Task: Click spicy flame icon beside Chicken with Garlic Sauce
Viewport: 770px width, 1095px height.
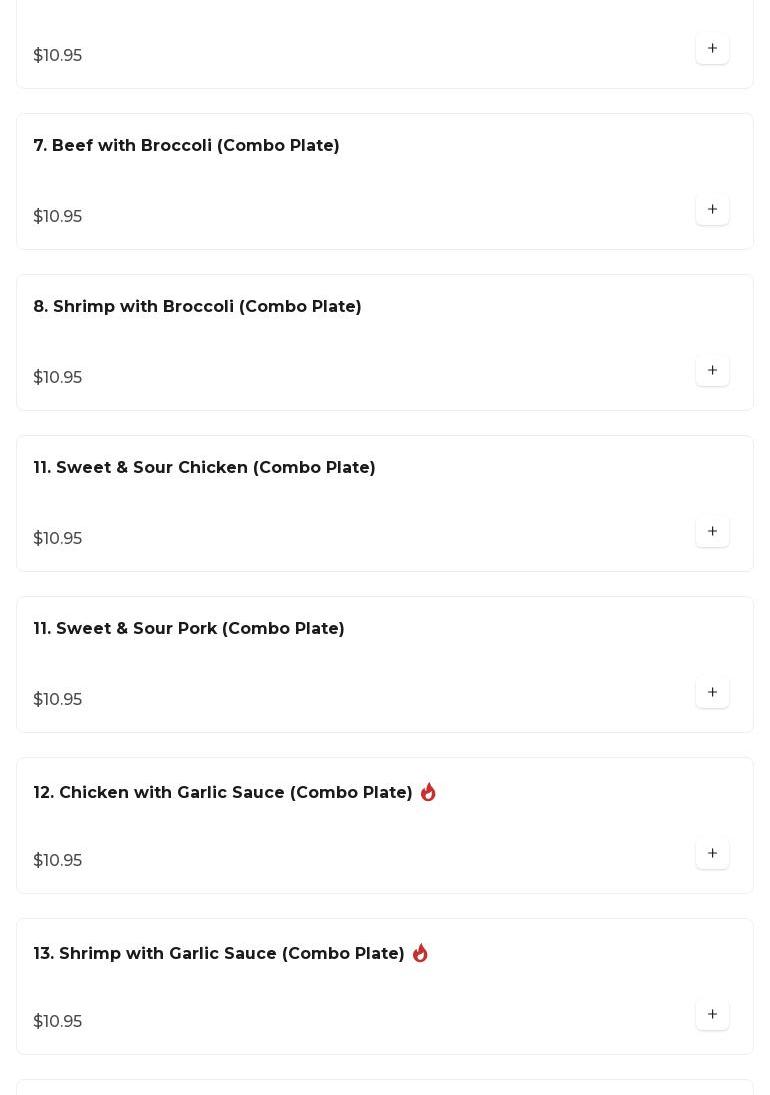Action: (428, 792)
